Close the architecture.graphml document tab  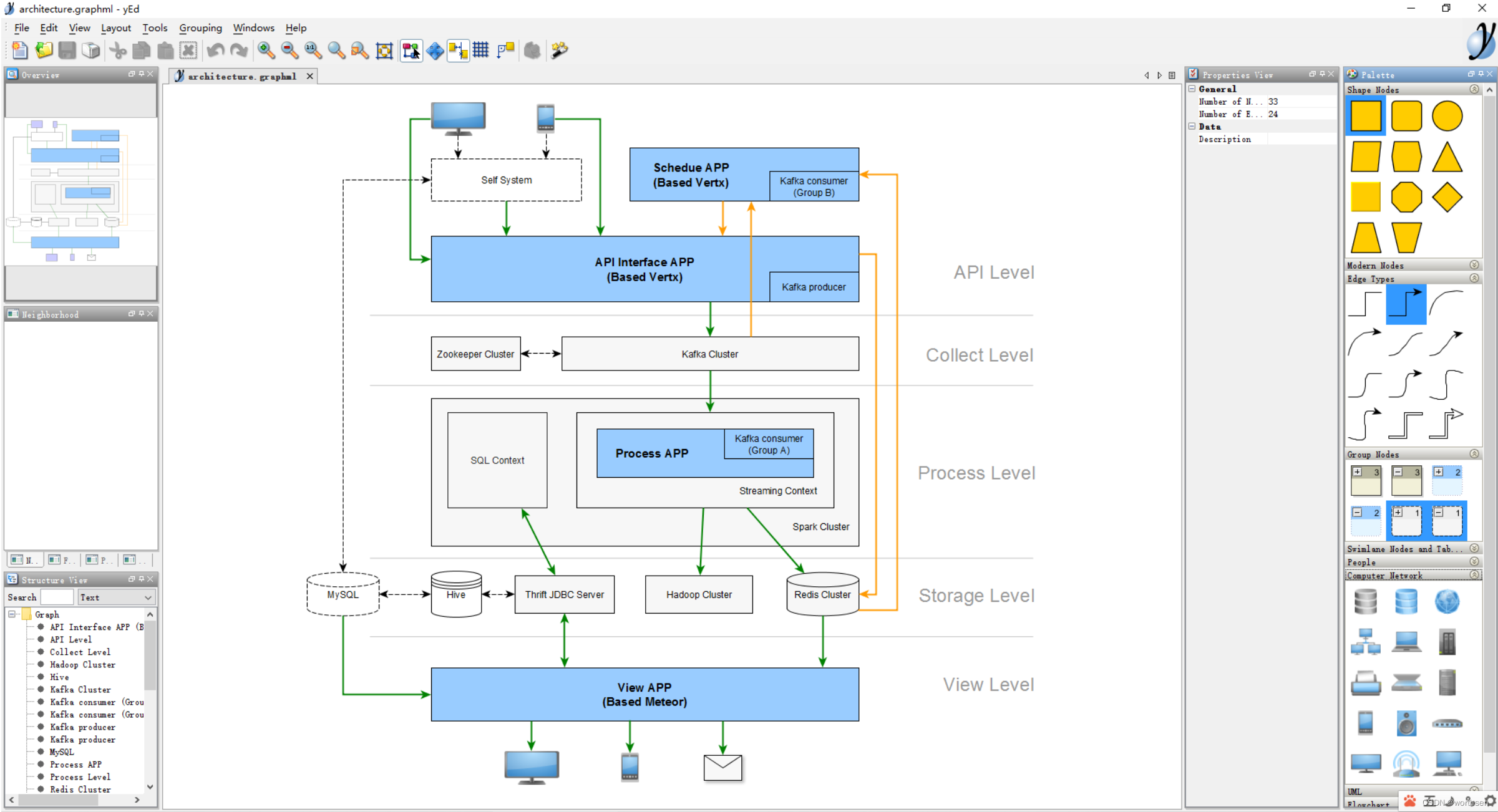pyautogui.click(x=309, y=76)
